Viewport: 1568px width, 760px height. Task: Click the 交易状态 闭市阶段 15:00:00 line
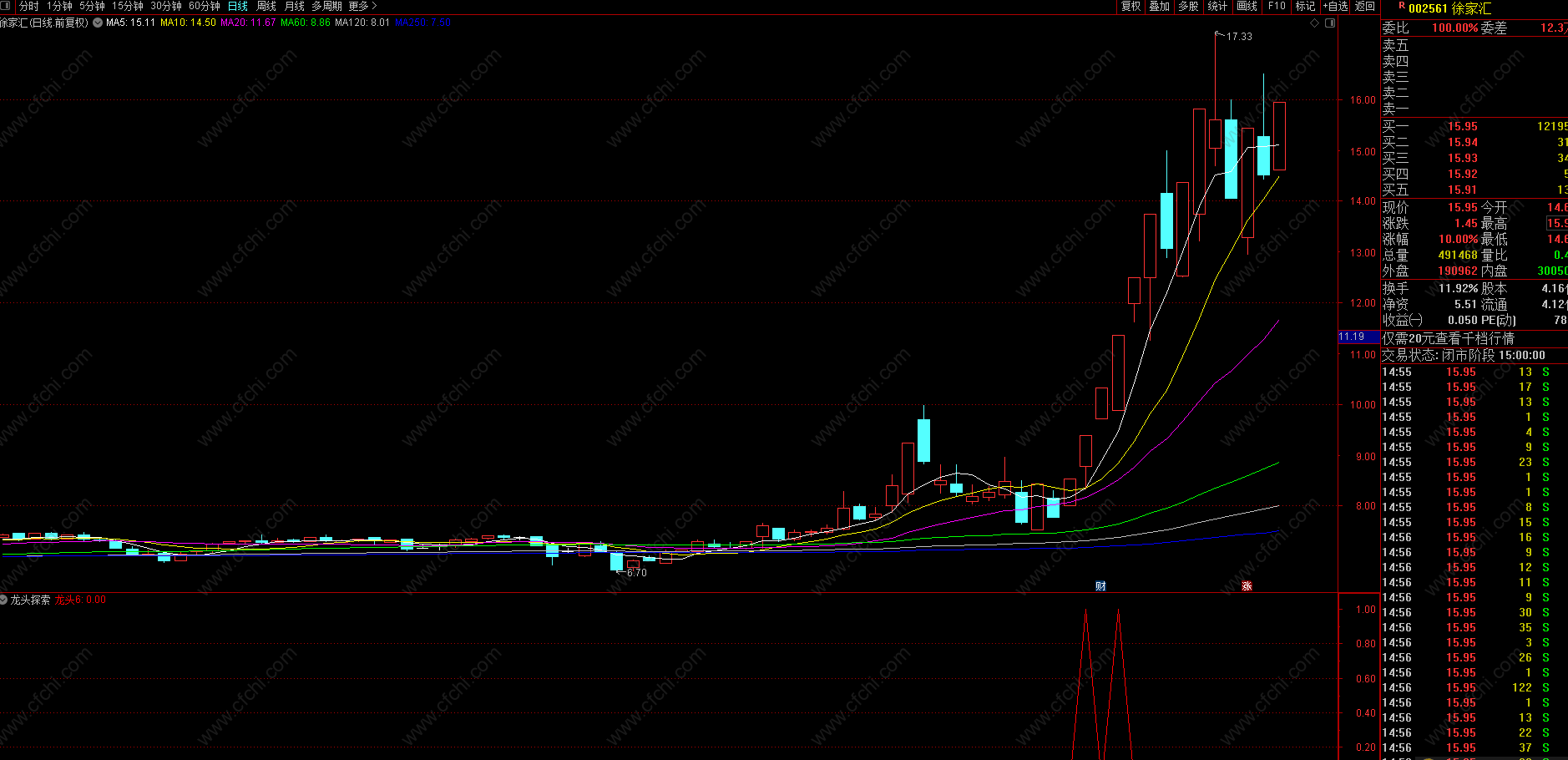[x=1464, y=355]
